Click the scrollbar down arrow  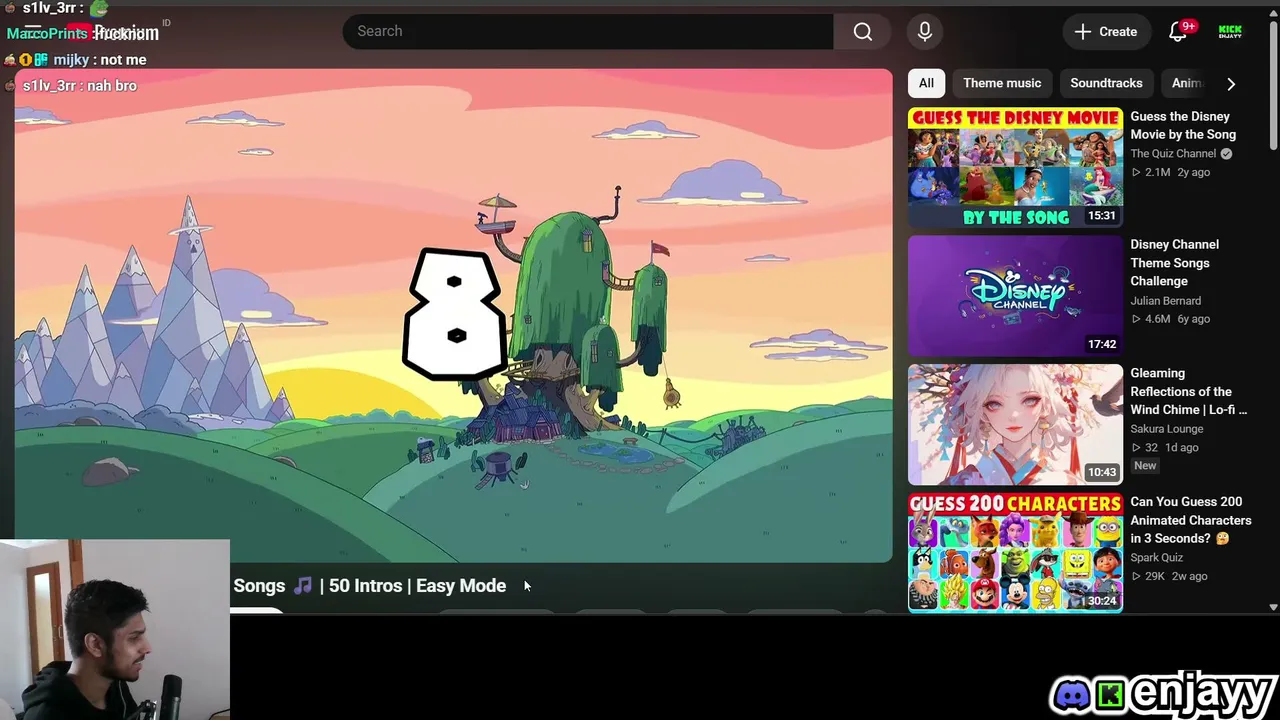[x=1273, y=606]
